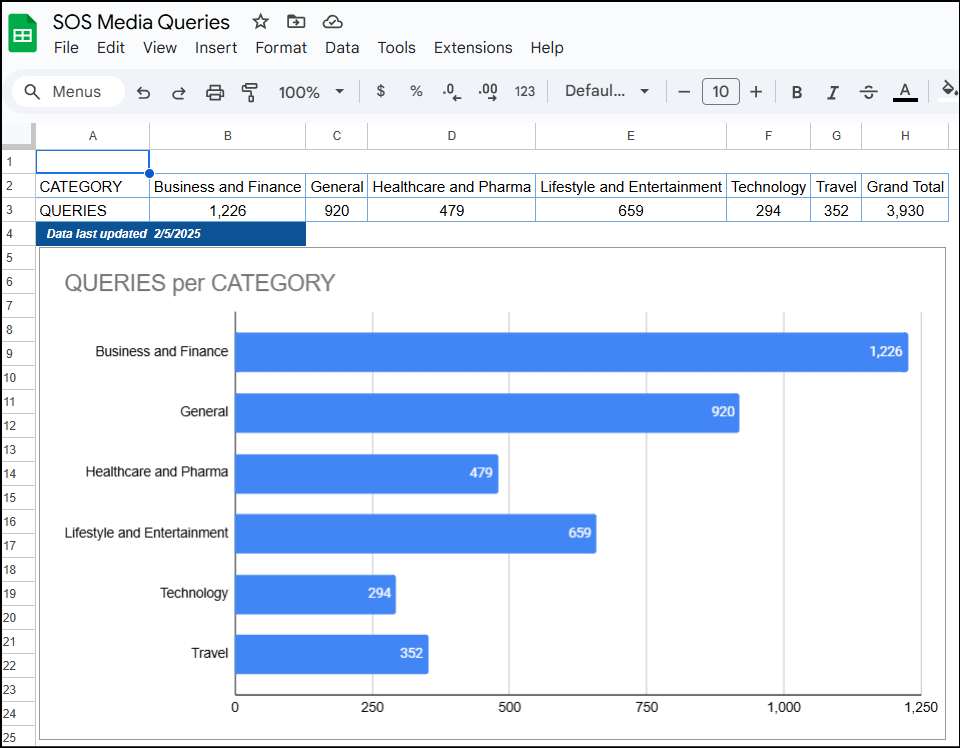Click the CATEGORY cell
The width and height of the screenshot is (960, 748).
(92, 186)
